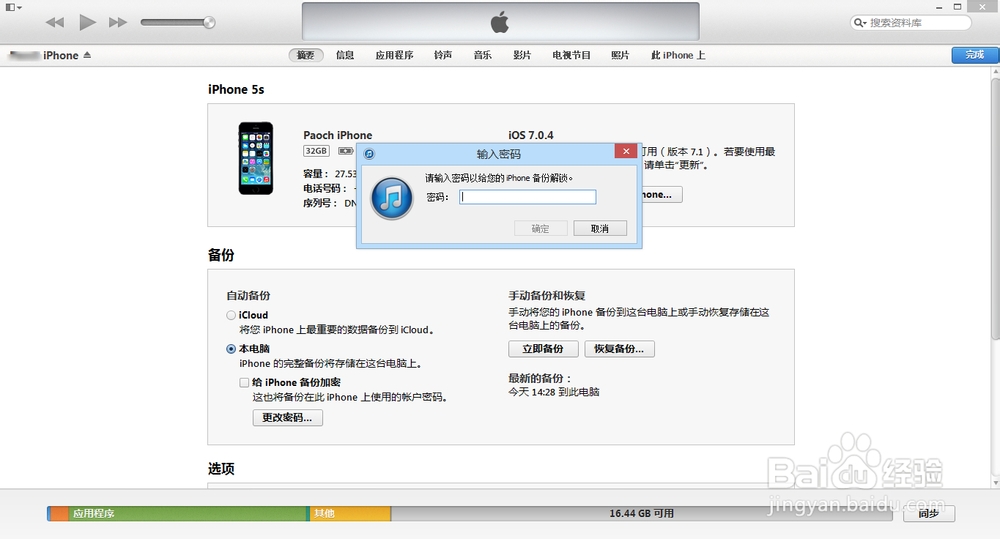Click the 更改密码... button
Viewport: 1000px width, 539px height.
288,418
